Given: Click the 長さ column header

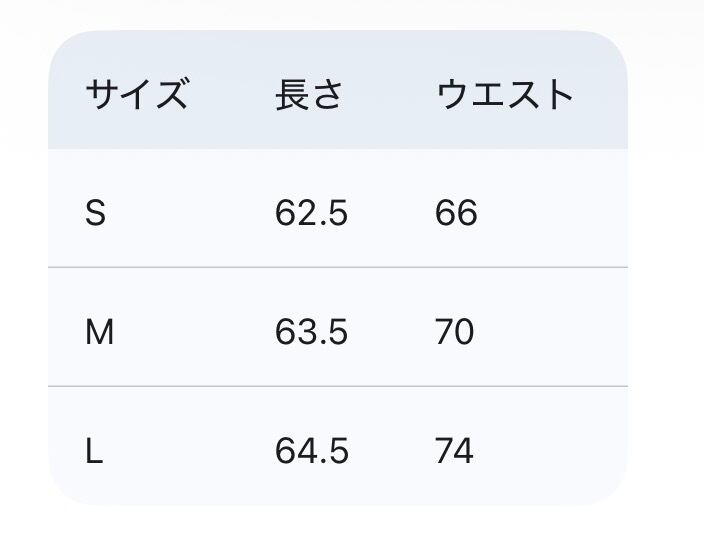Looking at the screenshot, I should tap(309, 95).
